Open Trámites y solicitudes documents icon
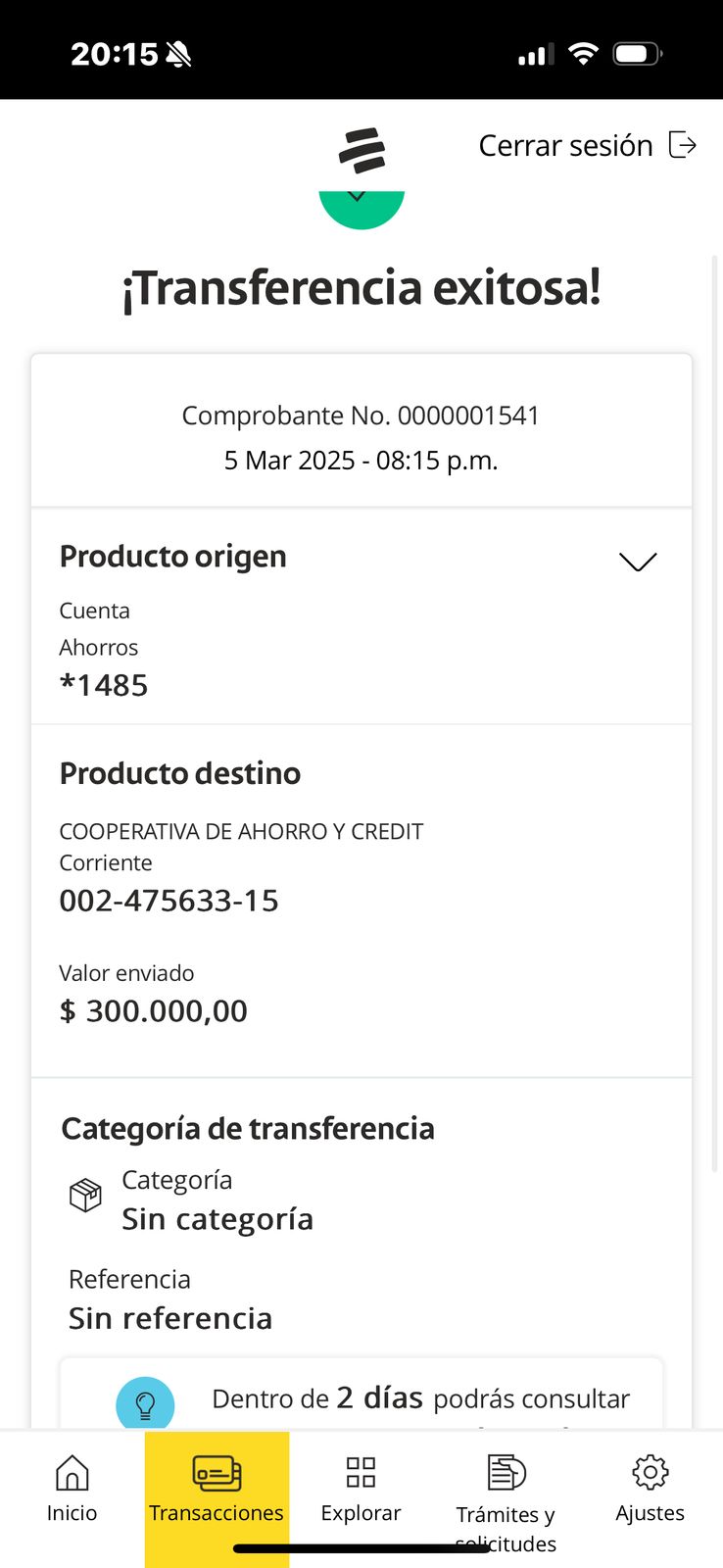This screenshot has height=1568, width=723. click(506, 1472)
